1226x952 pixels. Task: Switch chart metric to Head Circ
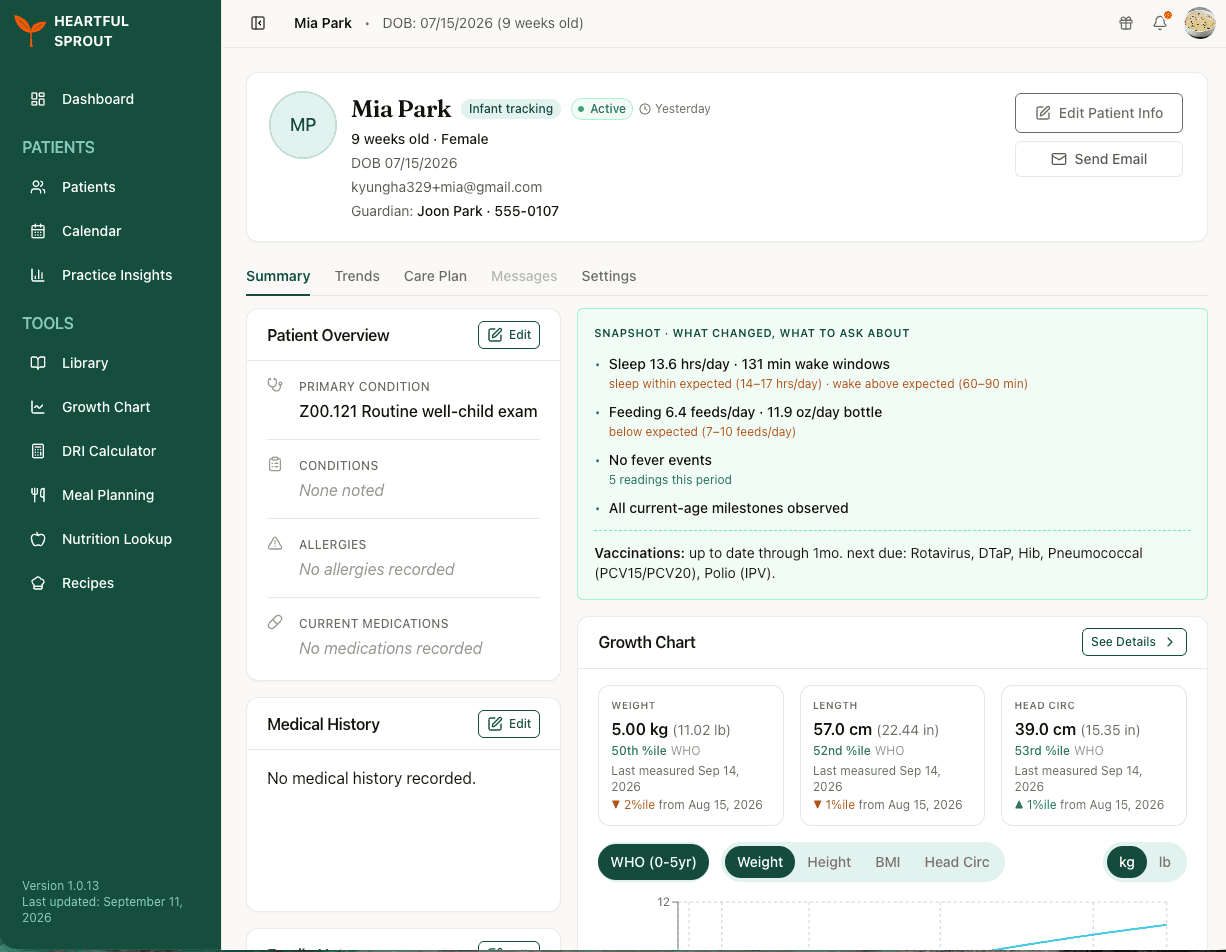[x=957, y=862]
